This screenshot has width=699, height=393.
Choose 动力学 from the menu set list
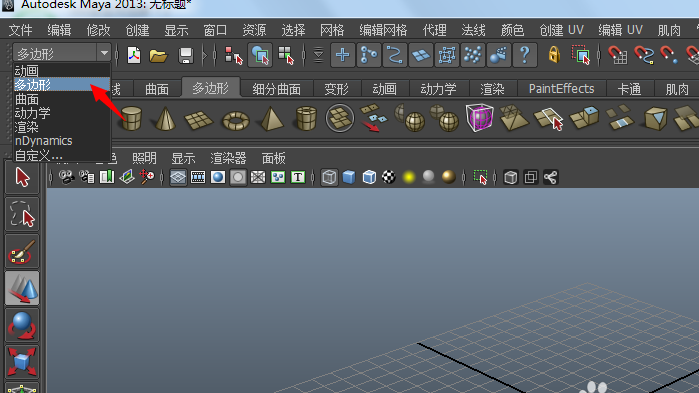62,113
